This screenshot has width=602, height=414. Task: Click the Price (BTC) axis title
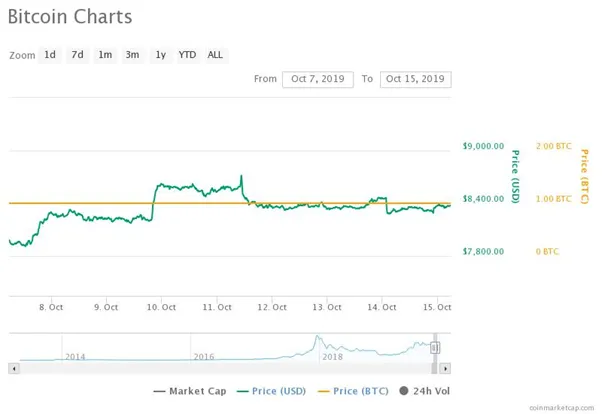(x=584, y=176)
